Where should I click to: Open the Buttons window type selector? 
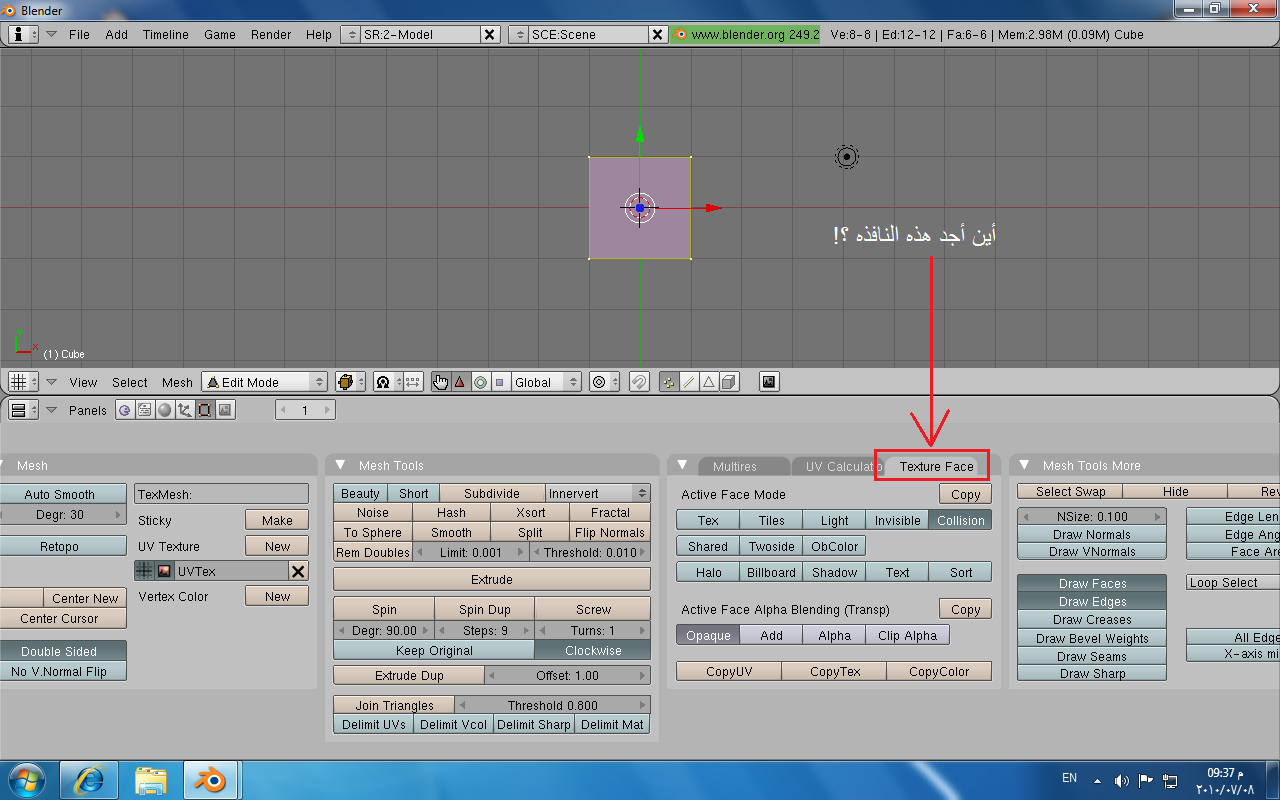point(23,410)
